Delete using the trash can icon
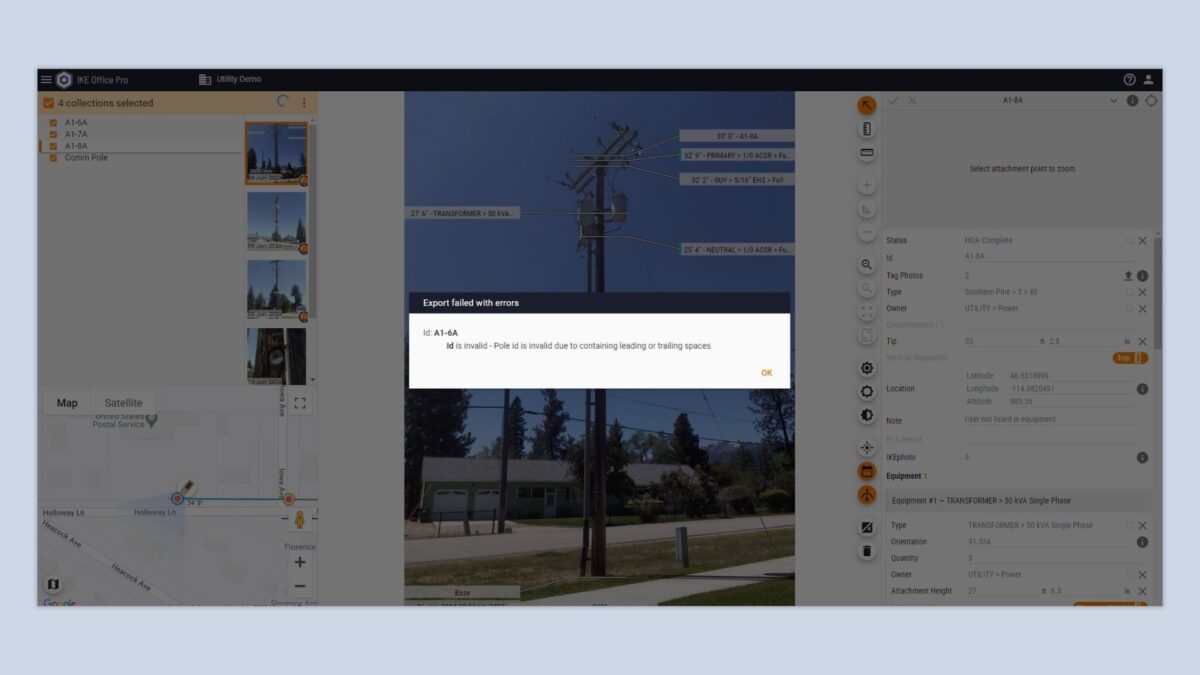This screenshot has height=675, width=1200. 867,551
